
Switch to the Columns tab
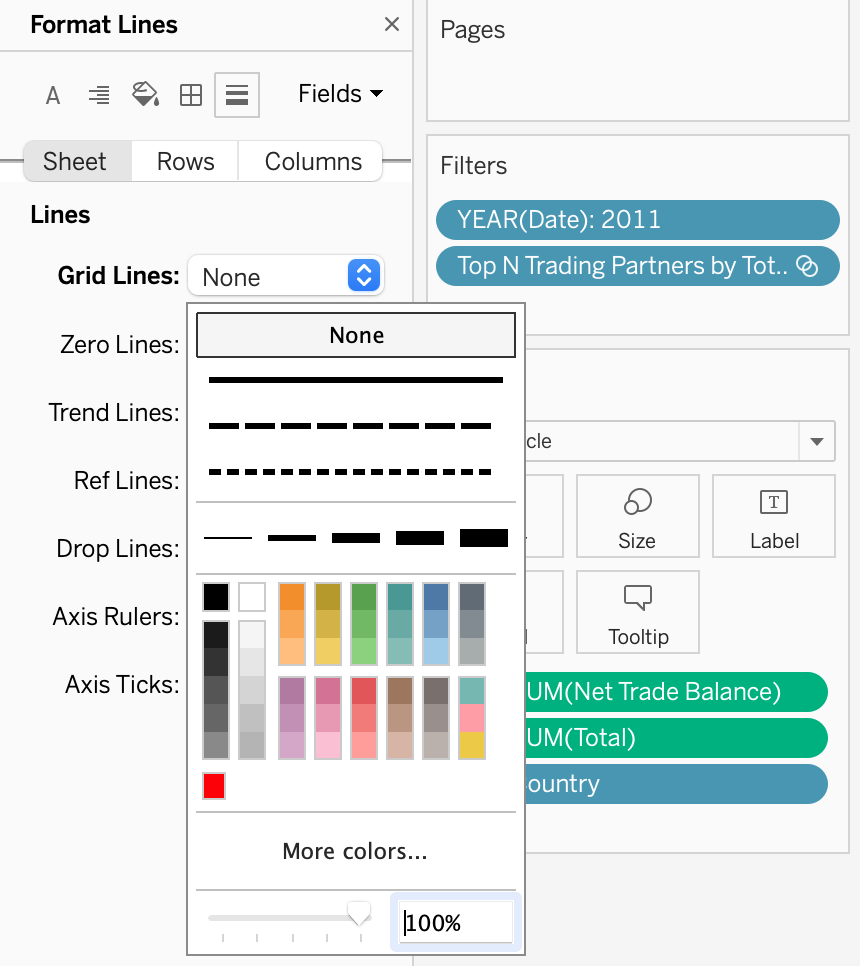pos(313,162)
